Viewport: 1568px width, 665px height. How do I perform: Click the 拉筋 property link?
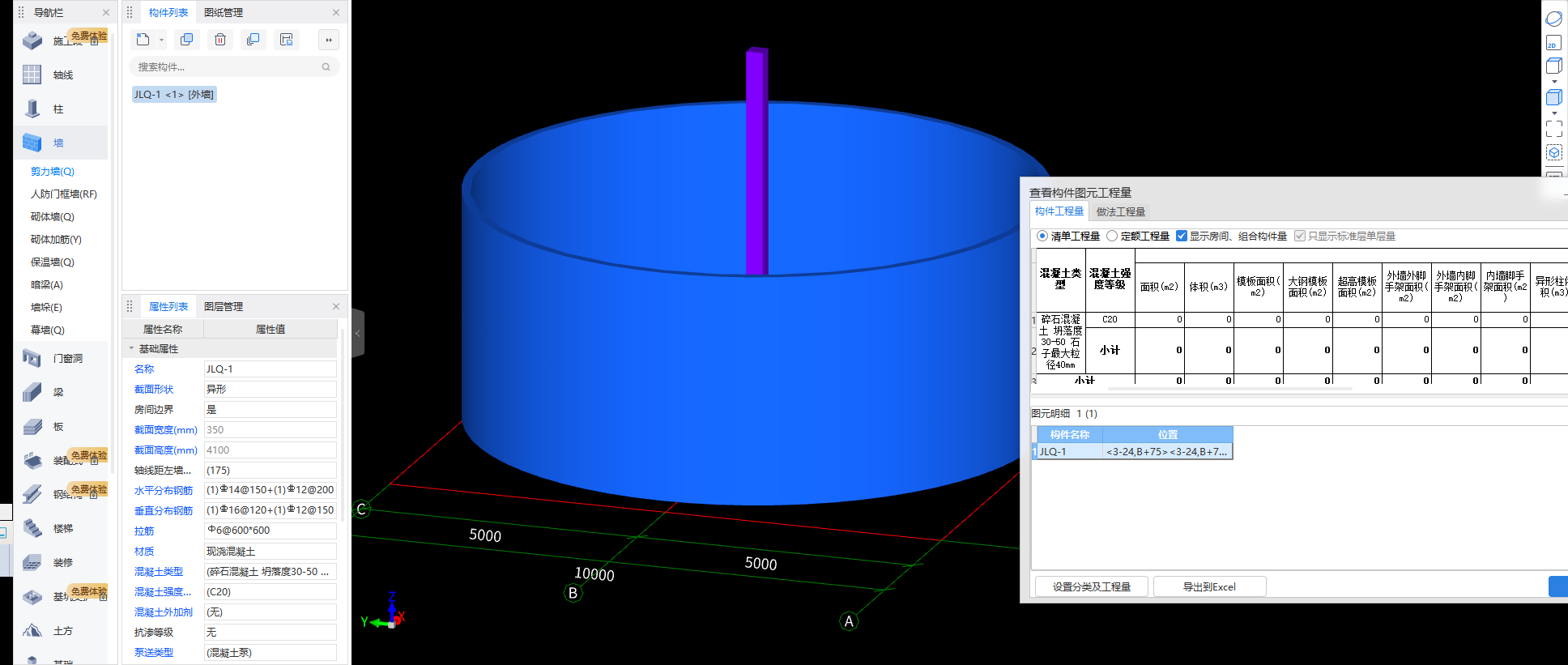coord(144,531)
